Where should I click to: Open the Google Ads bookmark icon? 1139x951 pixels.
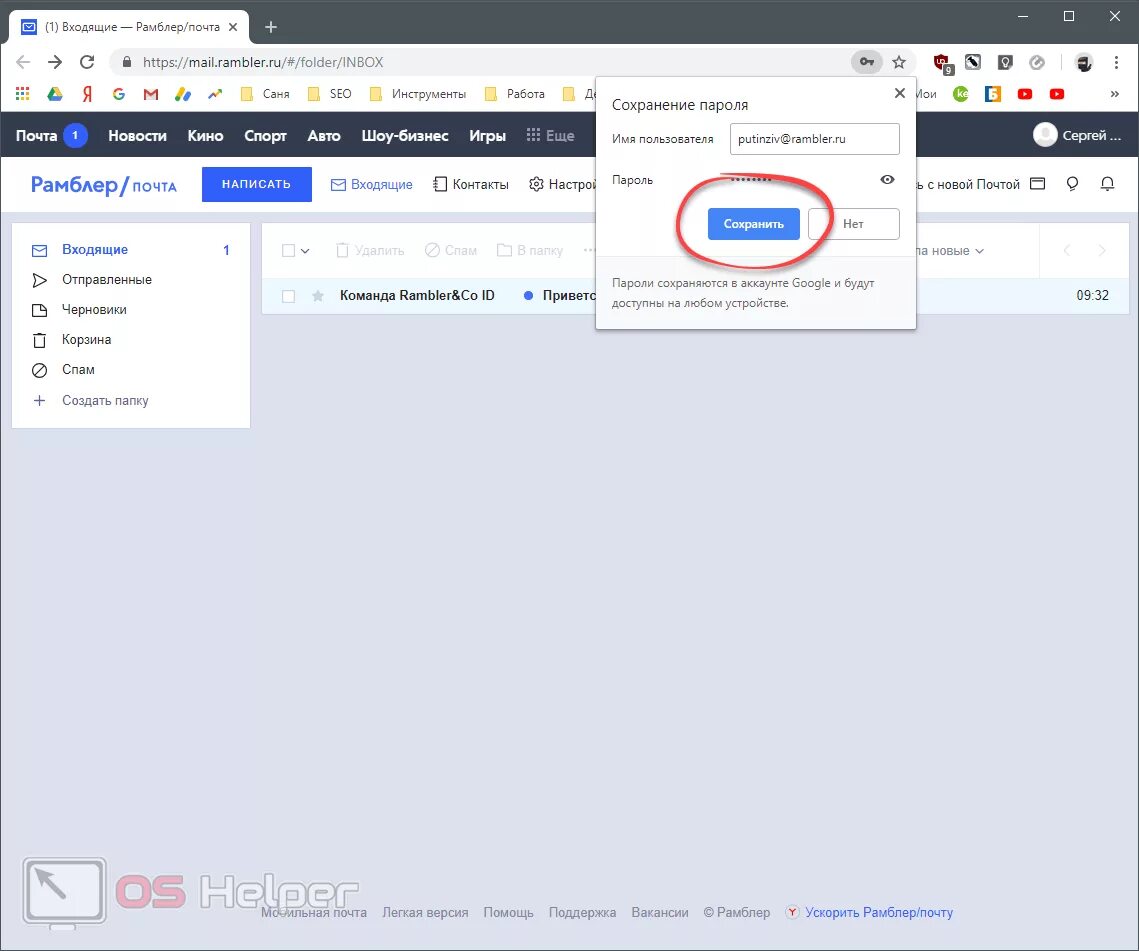click(183, 94)
